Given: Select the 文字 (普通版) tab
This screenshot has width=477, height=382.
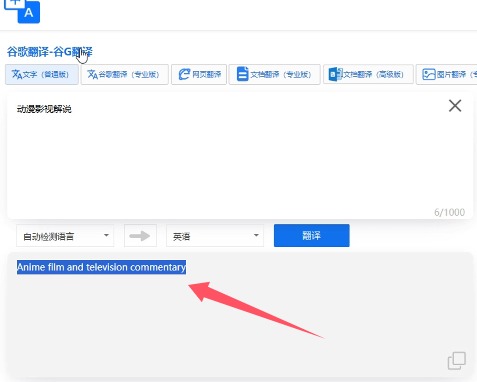Looking at the screenshot, I should click(42, 74).
